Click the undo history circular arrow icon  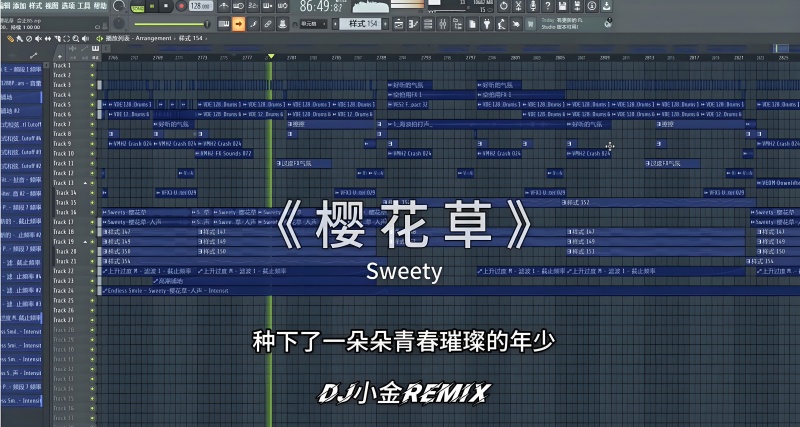click(x=504, y=6)
